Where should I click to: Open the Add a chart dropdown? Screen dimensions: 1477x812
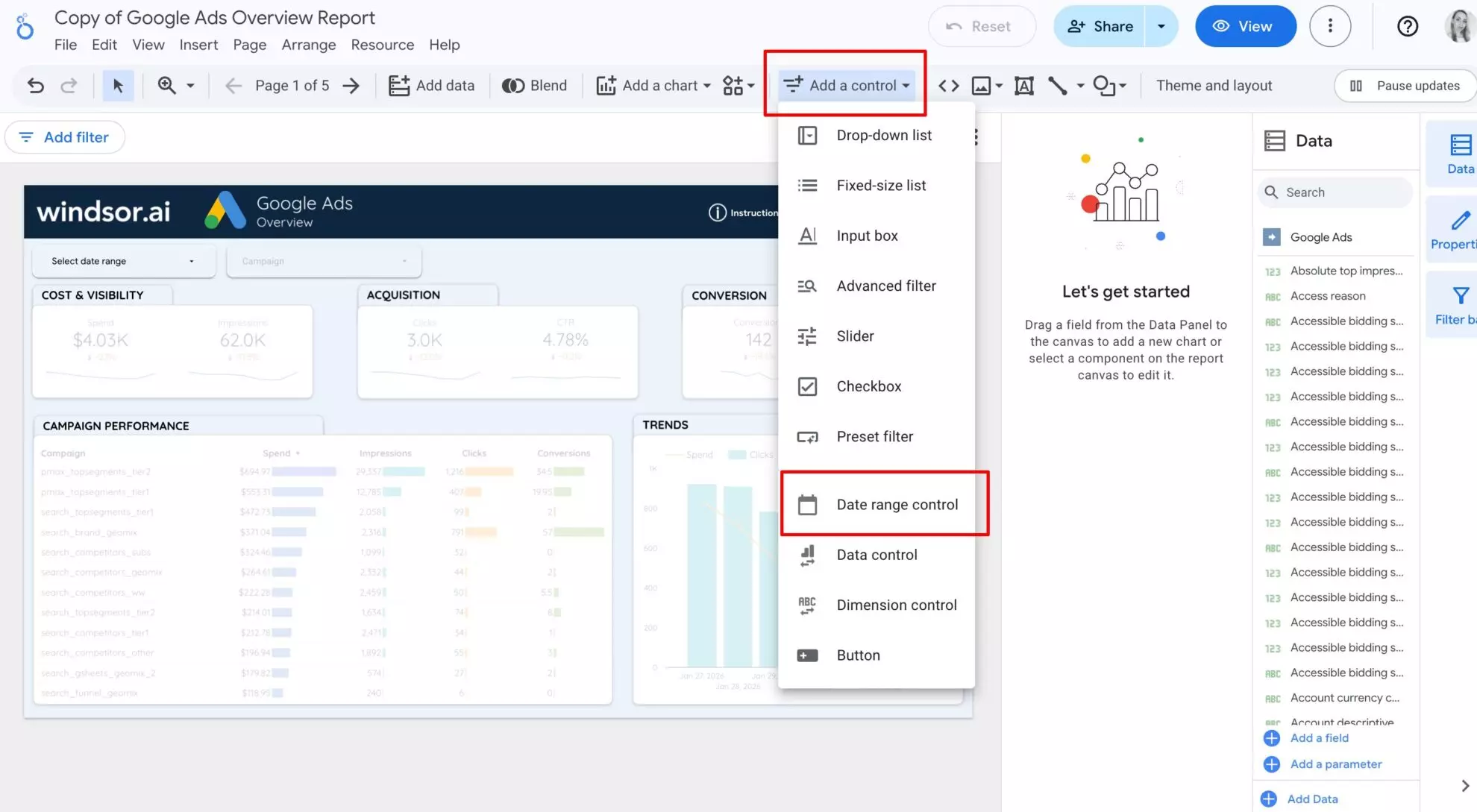point(652,85)
